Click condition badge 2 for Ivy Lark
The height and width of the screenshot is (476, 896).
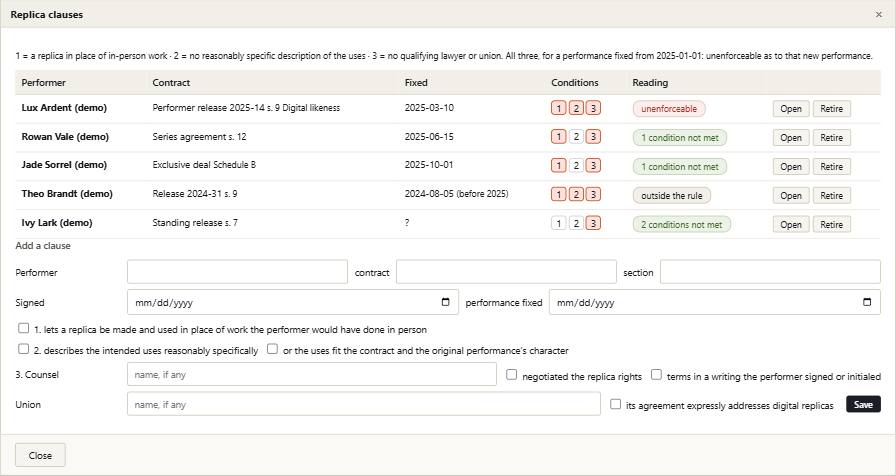[x=577, y=223]
